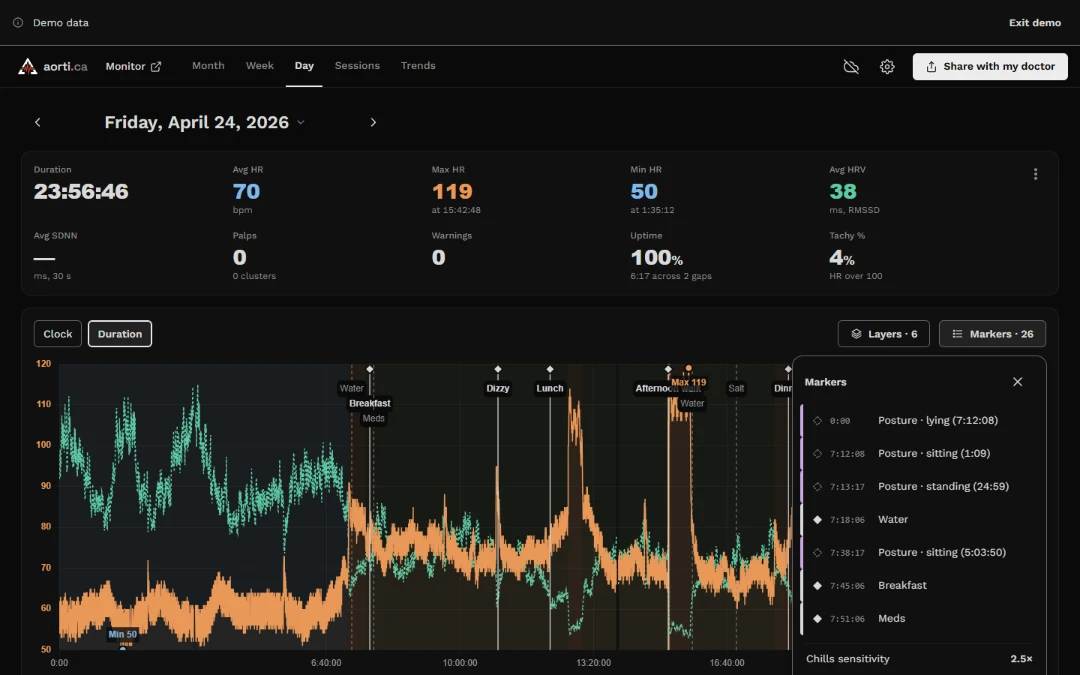Screen dimensions: 1080x675
Task: Switch chart axis to Duration mode
Action: coord(120,334)
